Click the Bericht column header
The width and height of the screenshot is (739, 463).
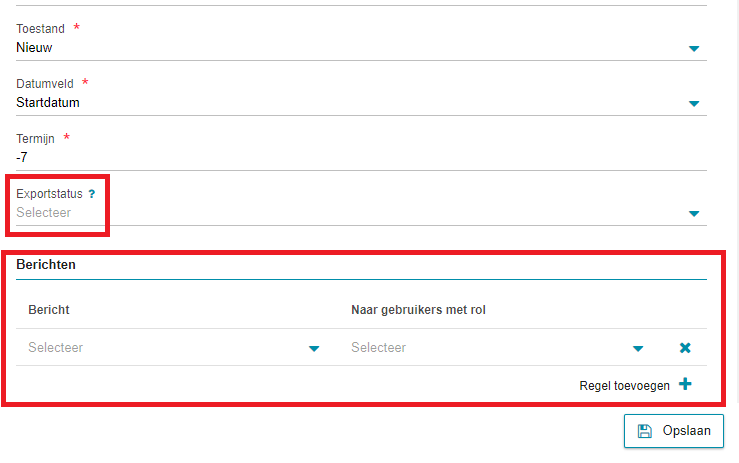click(49, 310)
